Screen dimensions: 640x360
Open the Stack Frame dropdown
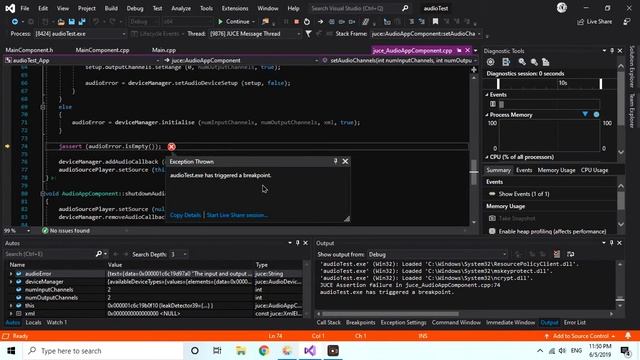coord(426,34)
